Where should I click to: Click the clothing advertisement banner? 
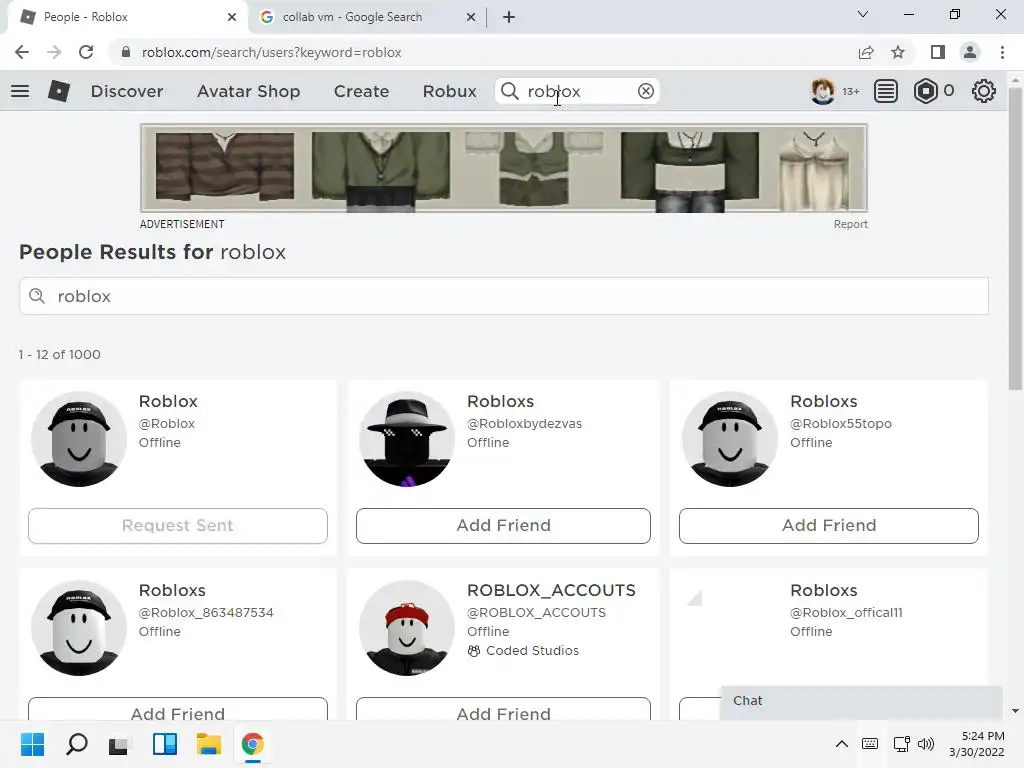click(504, 168)
